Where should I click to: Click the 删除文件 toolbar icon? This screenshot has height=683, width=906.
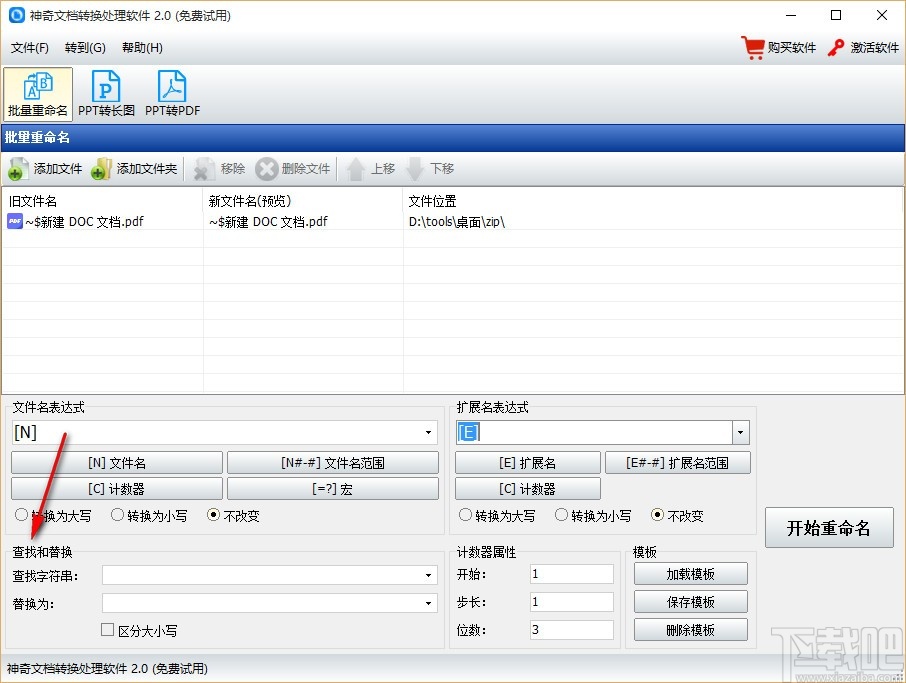click(x=266, y=169)
